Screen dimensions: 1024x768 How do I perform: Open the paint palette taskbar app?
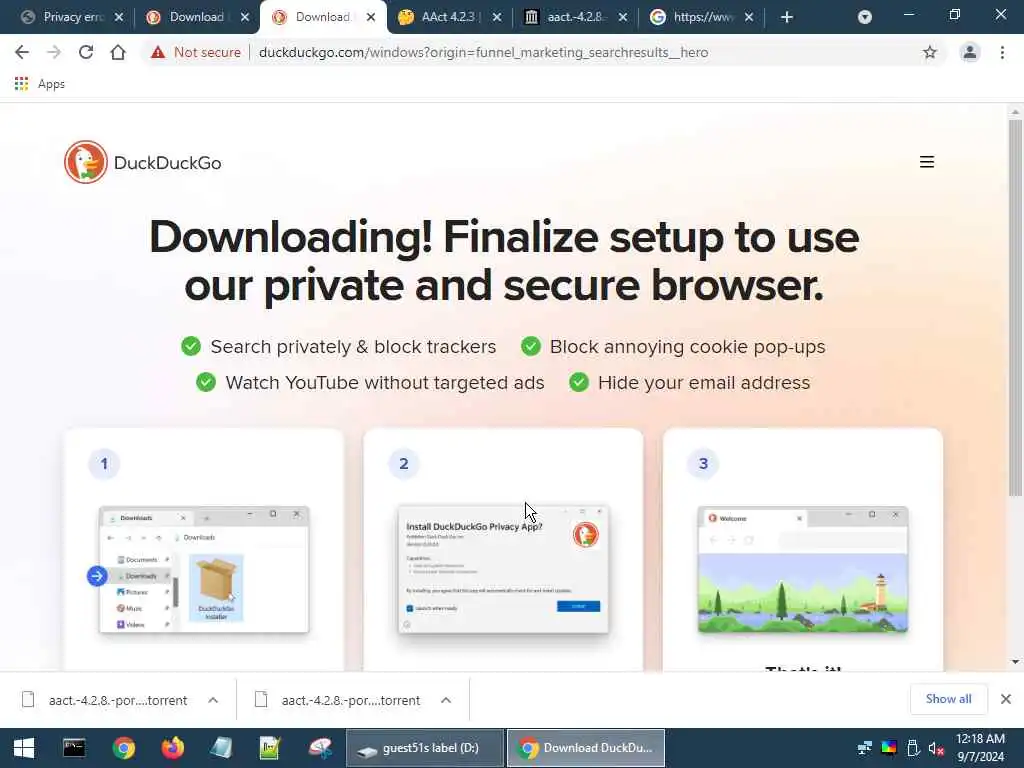(320, 748)
